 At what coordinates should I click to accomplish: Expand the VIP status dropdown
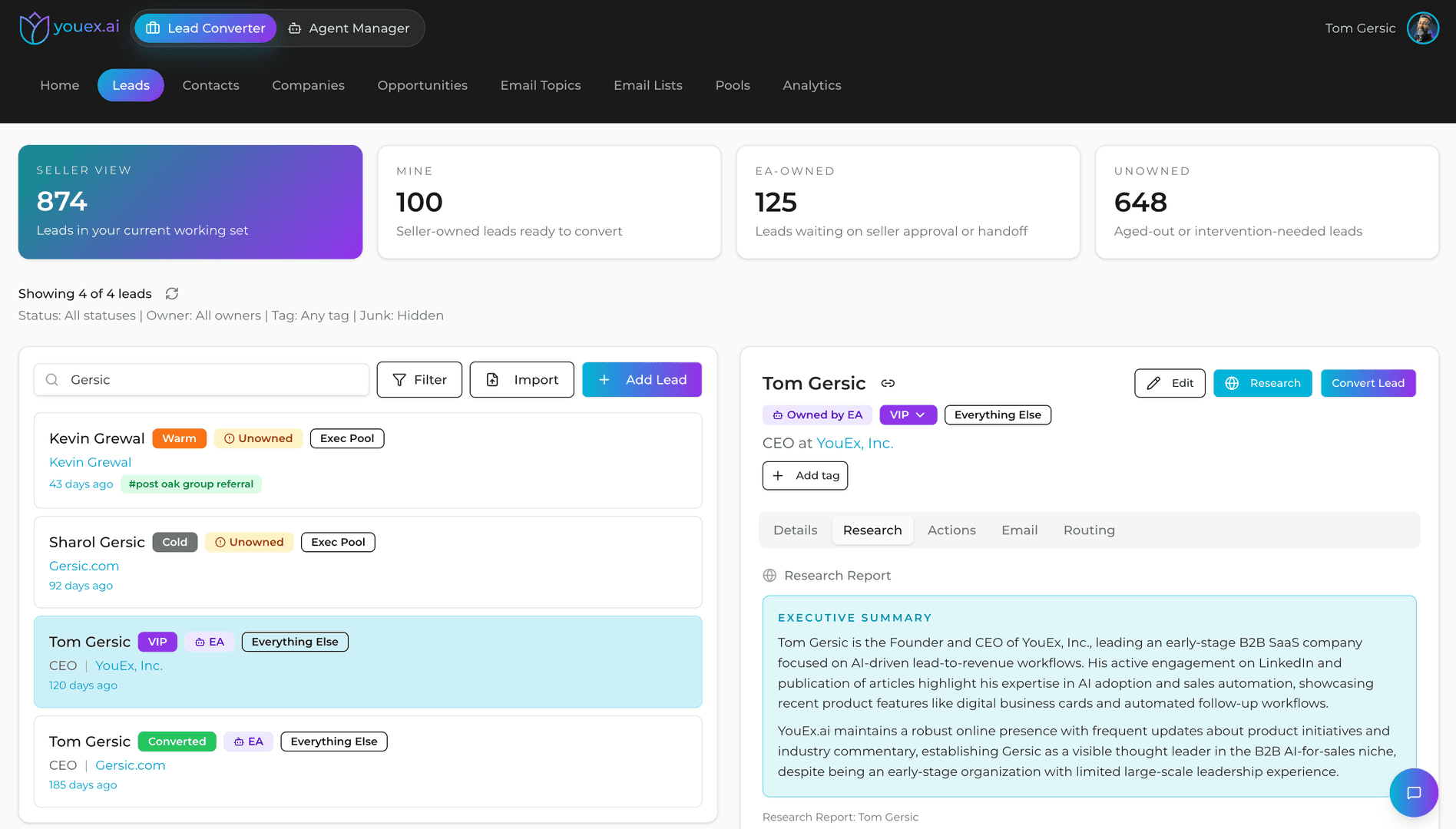pos(908,414)
